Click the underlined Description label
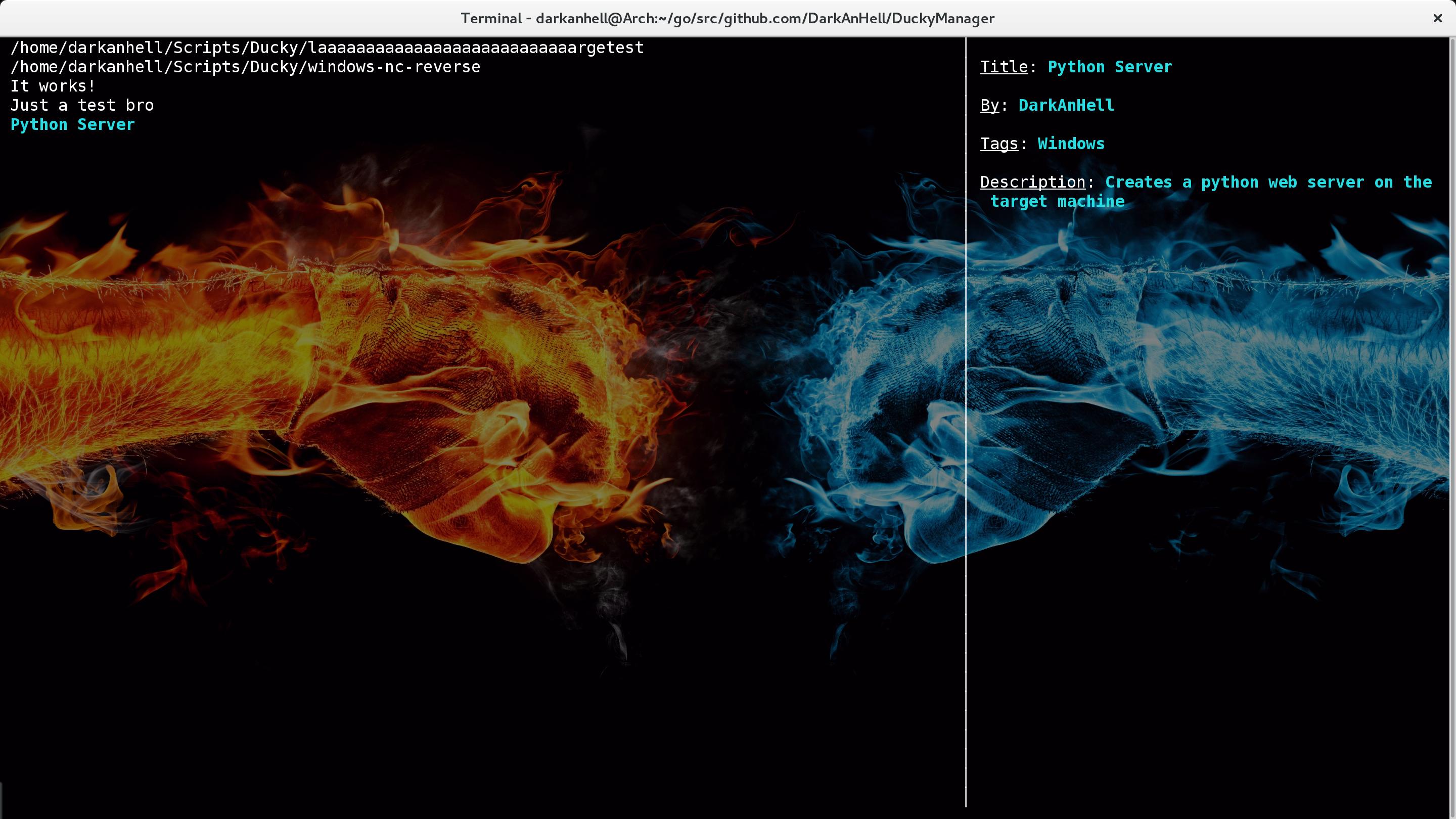 (1032, 182)
